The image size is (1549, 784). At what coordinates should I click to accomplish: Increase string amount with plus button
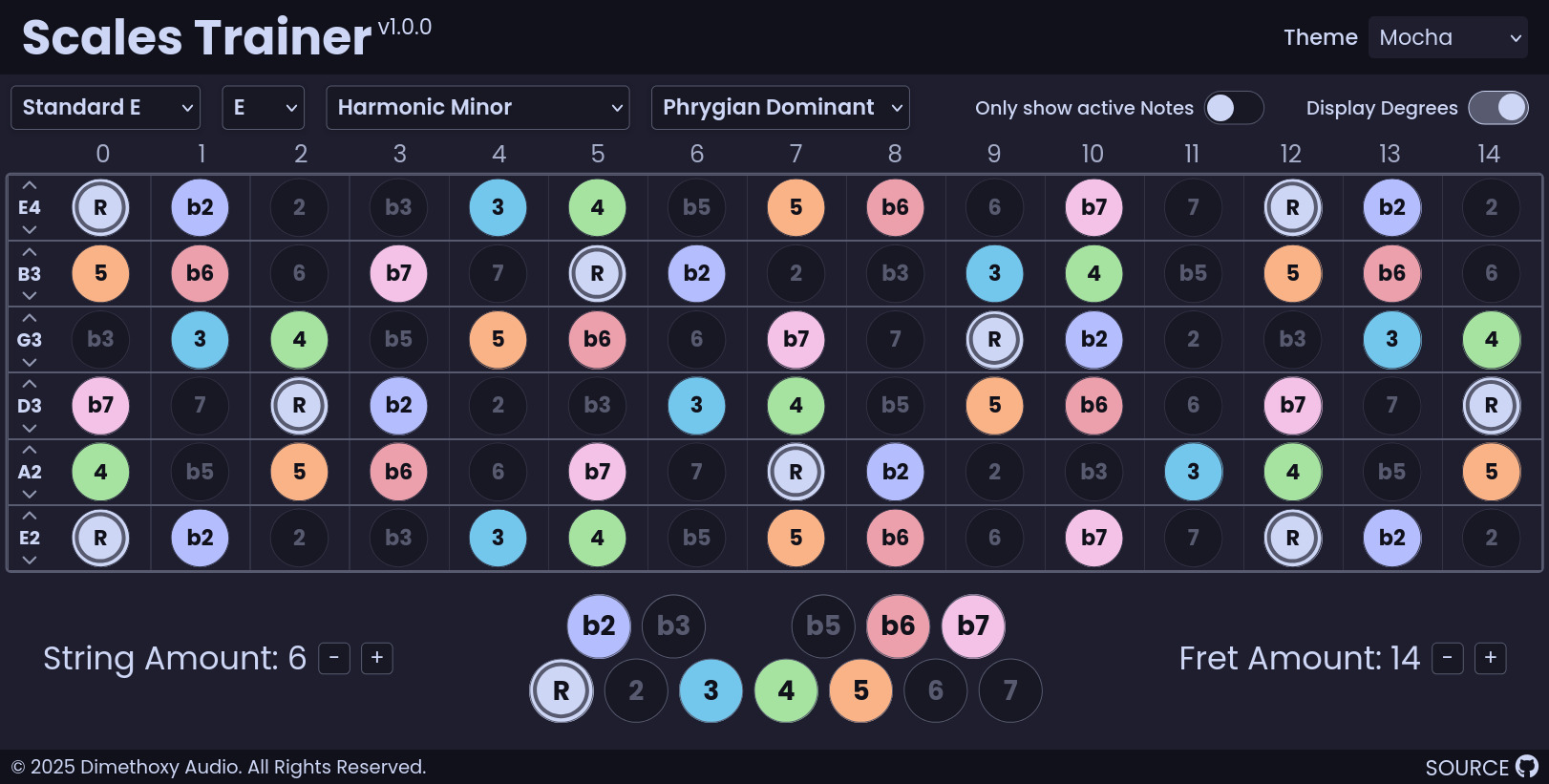coord(377,658)
